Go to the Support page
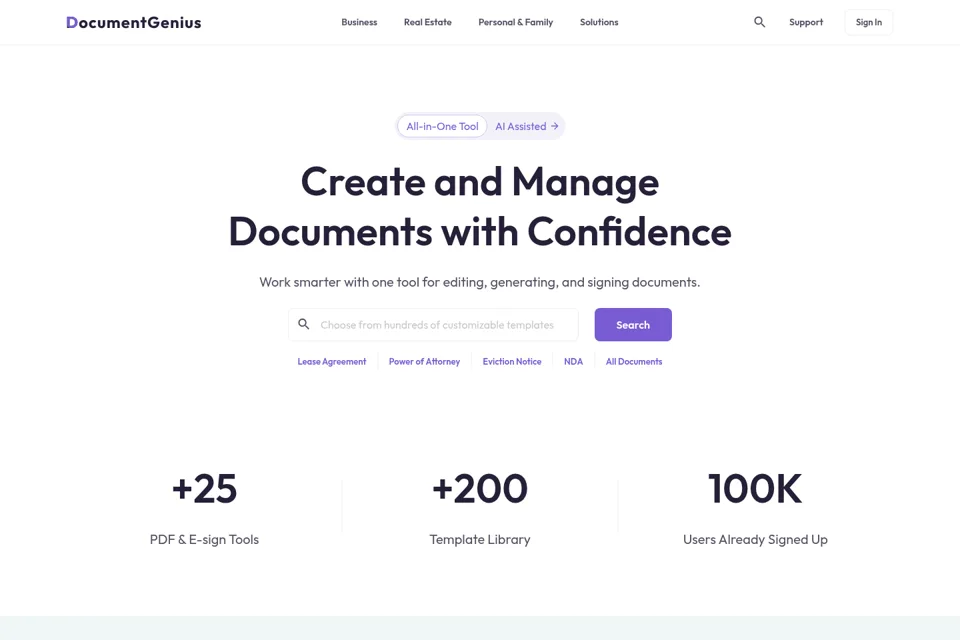Image resolution: width=960 pixels, height=640 pixels. tap(806, 22)
